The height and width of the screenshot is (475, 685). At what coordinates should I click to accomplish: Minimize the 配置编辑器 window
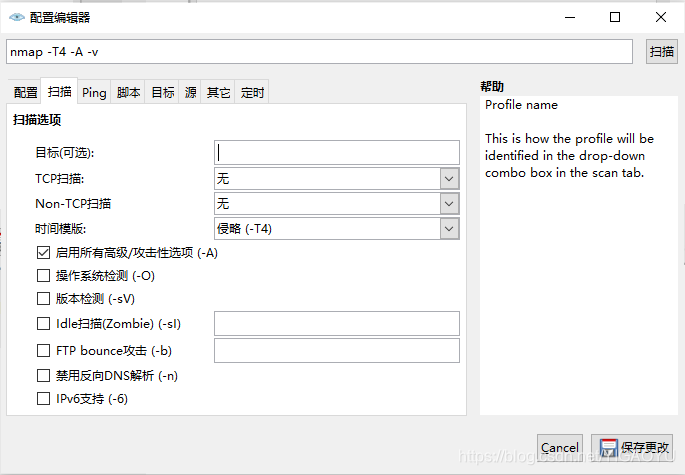click(570, 17)
